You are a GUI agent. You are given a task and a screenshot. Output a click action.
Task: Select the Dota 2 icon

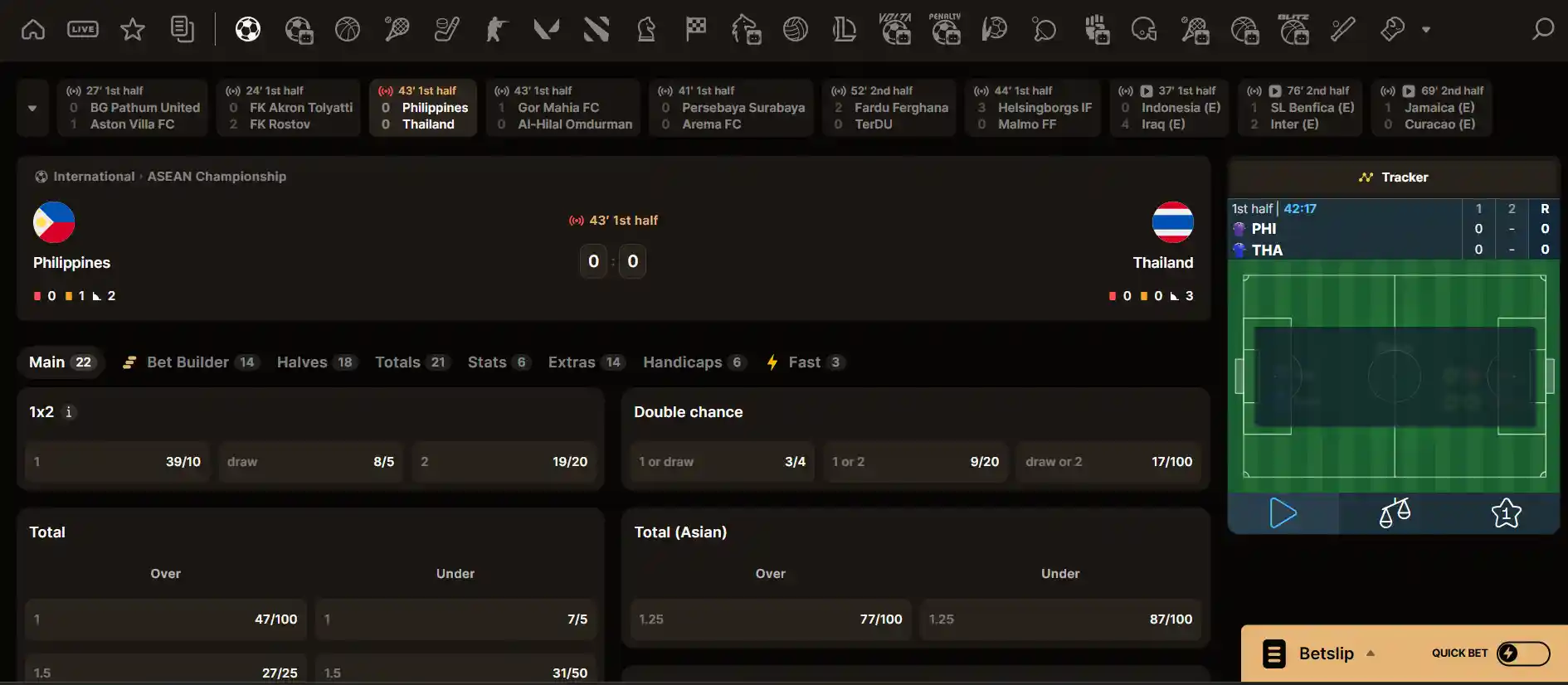point(597,30)
